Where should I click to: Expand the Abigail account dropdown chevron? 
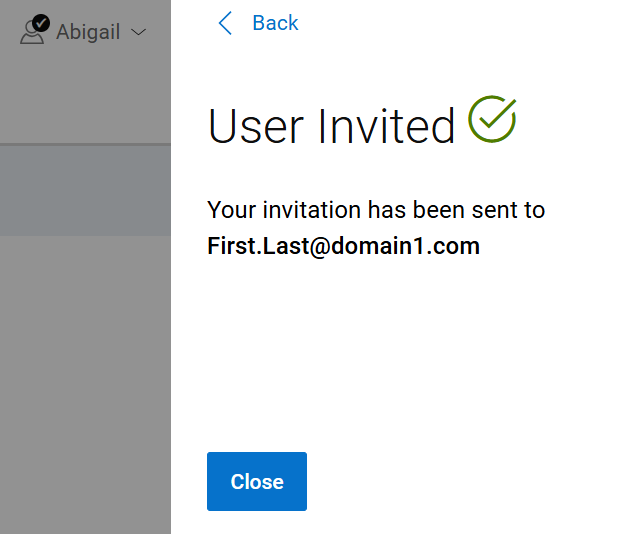click(x=139, y=32)
